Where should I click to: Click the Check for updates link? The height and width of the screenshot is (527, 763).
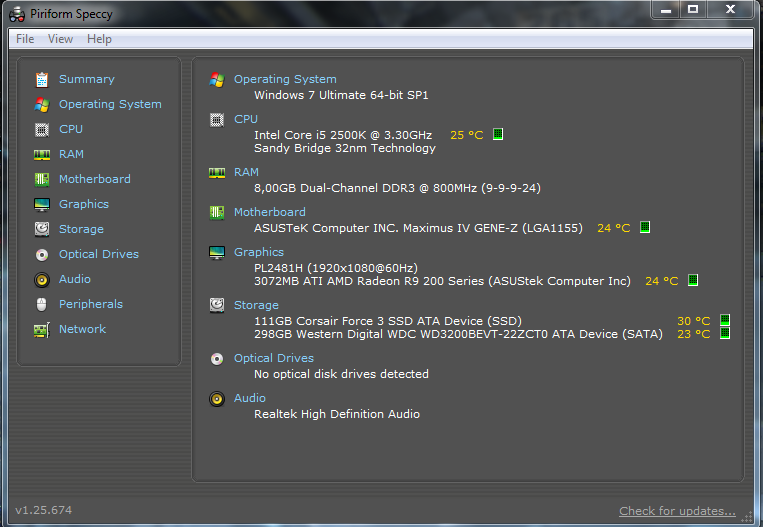677,511
